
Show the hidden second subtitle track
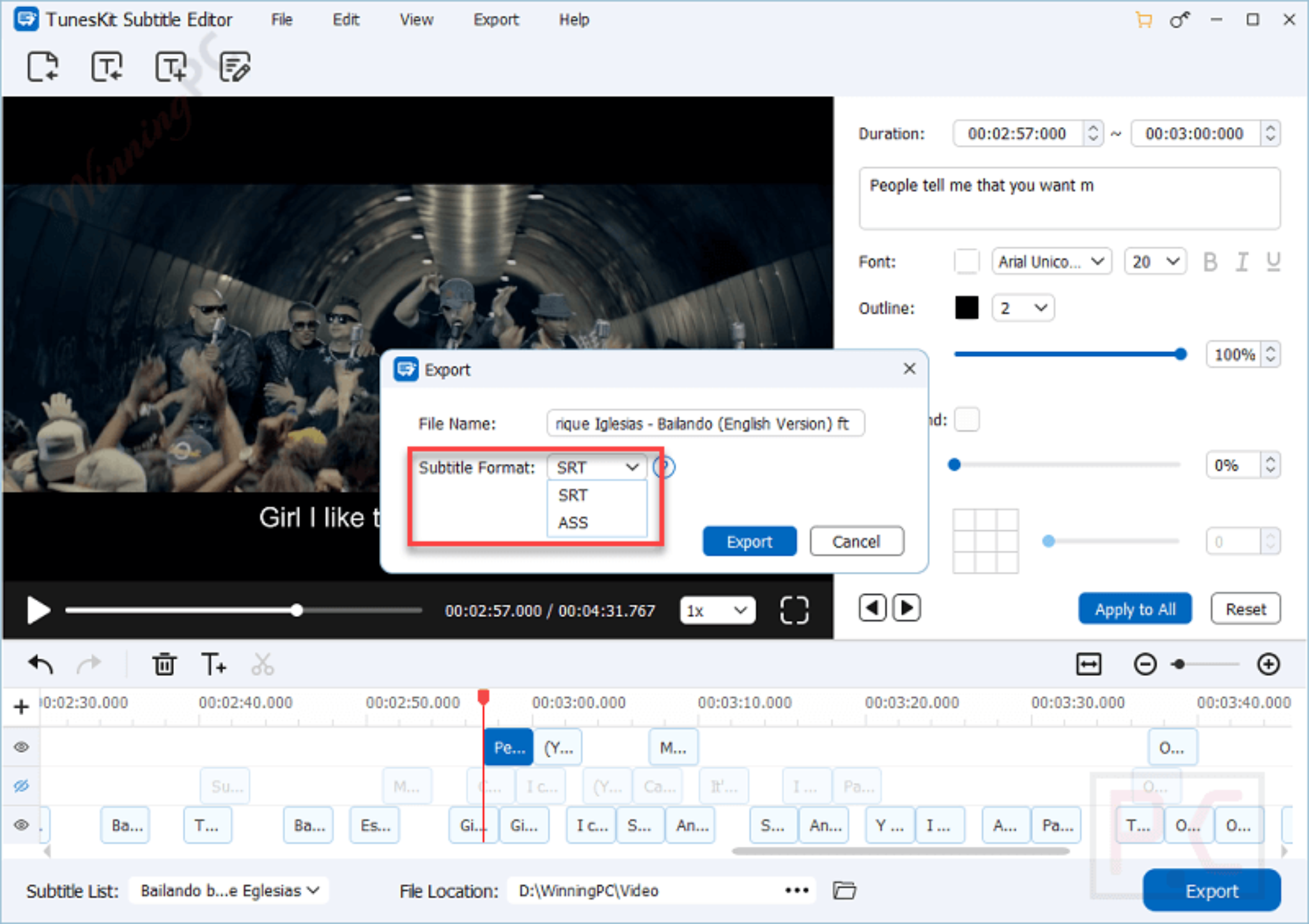coord(21,785)
